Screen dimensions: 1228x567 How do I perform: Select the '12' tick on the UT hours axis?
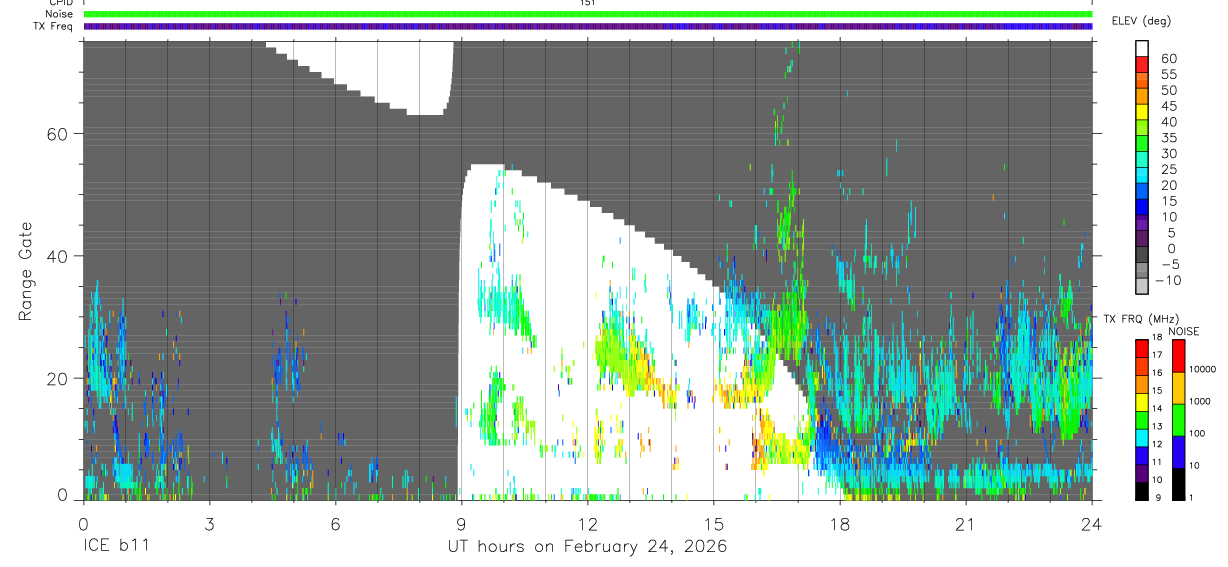coord(587,525)
